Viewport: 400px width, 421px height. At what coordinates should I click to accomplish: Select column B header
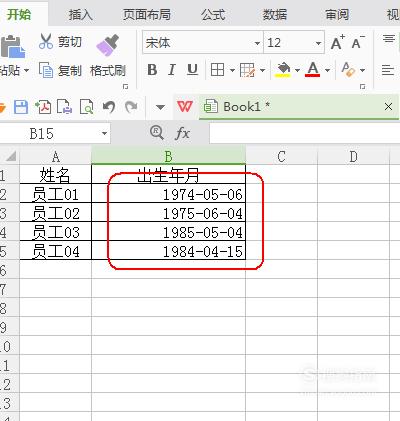(169, 156)
